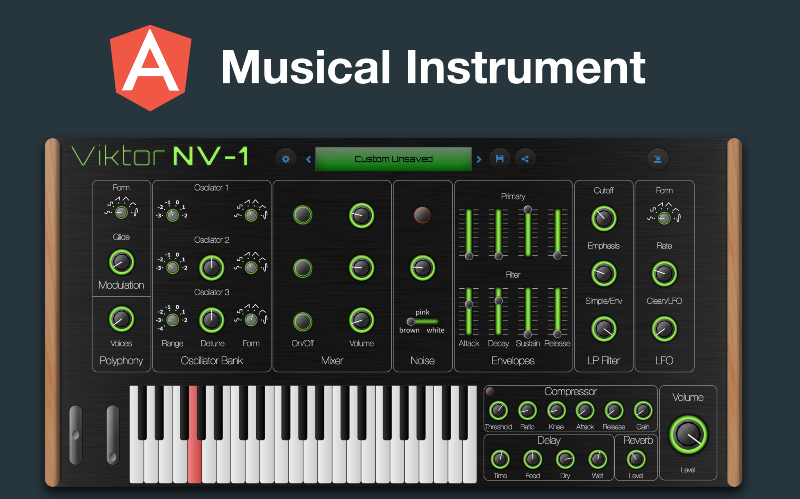Click Oscillator 1 Range selector knob
Image resolution: width=800 pixels, height=499 pixels.
(x=172, y=215)
